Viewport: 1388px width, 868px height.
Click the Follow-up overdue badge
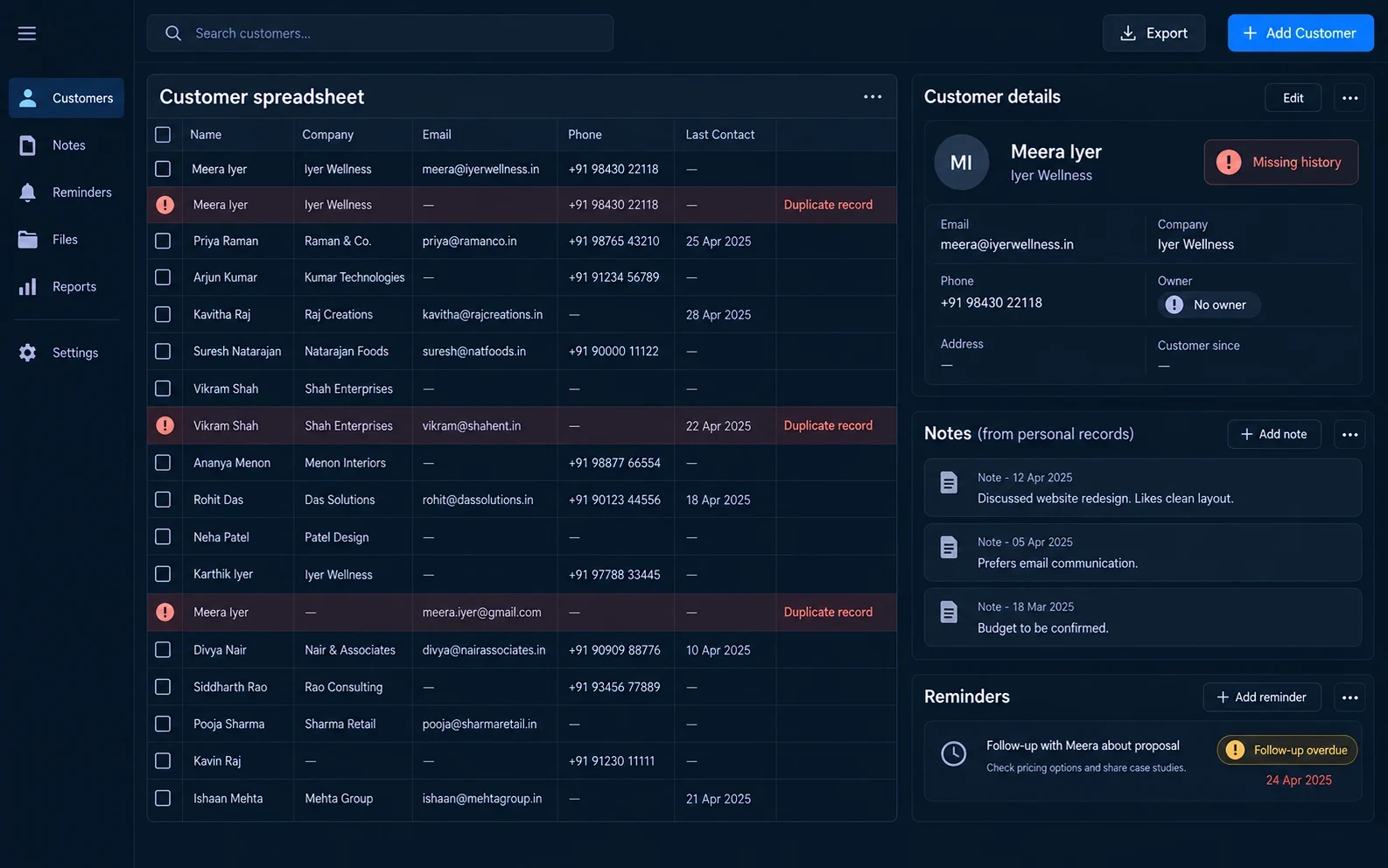tap(1287, 750)
